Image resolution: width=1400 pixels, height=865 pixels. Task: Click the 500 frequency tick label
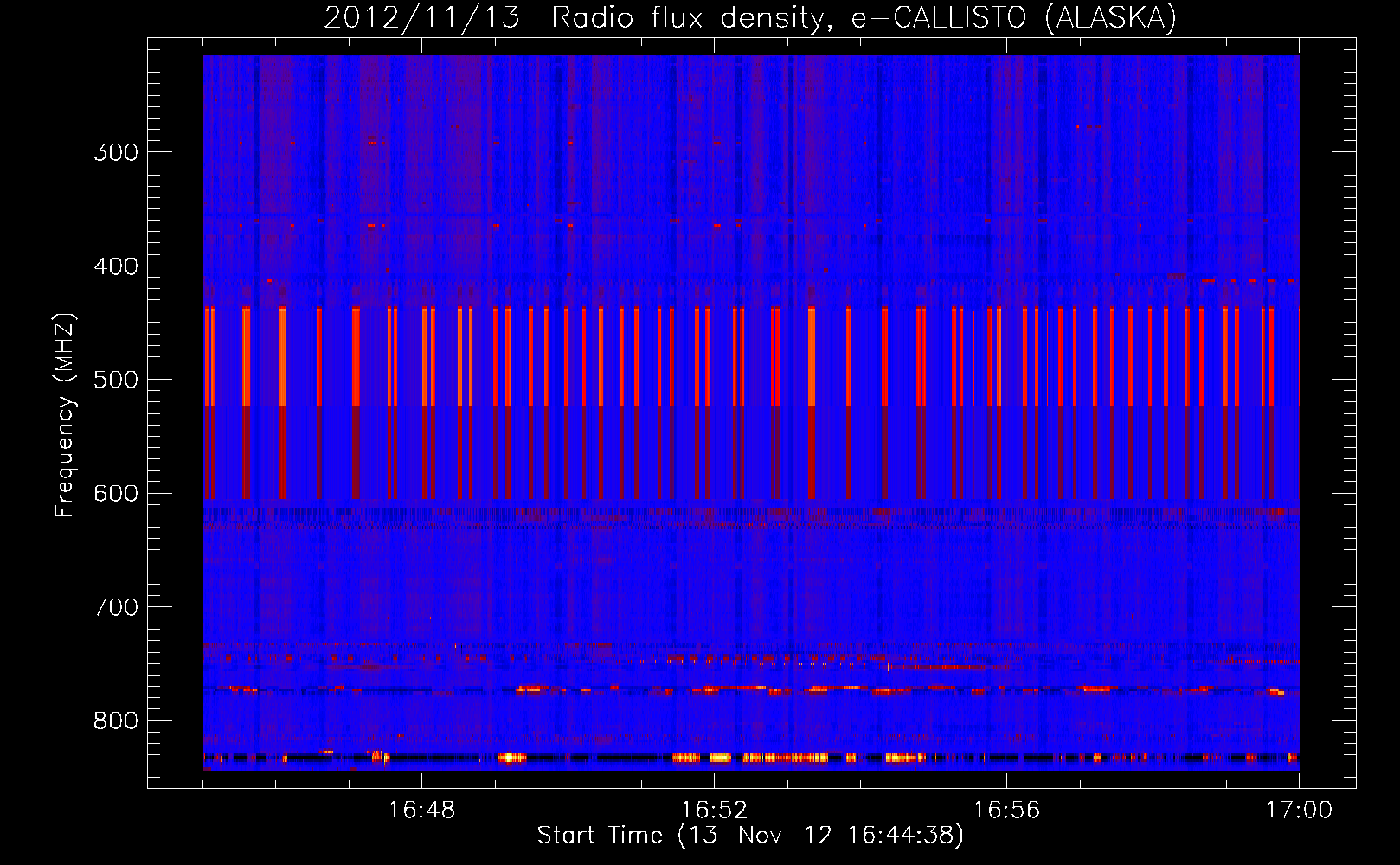pos(116,380)
